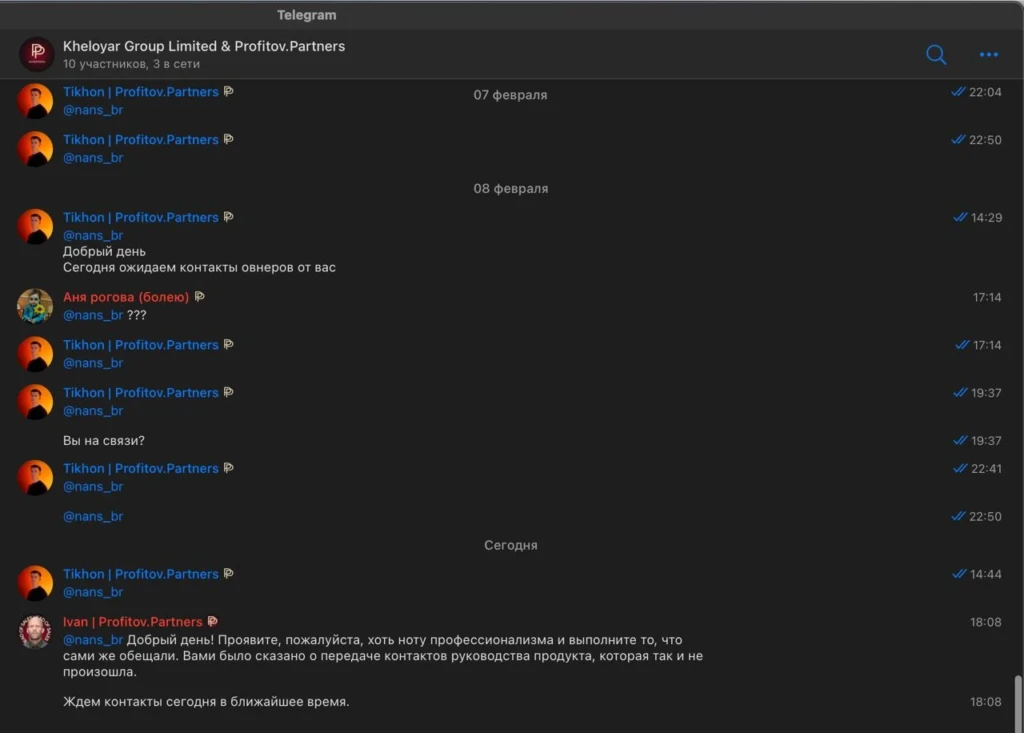Click the 18:08 timestamp on Ivan's first message
The height and width of the screenshot is (733, 1024).
pos(985,622)
